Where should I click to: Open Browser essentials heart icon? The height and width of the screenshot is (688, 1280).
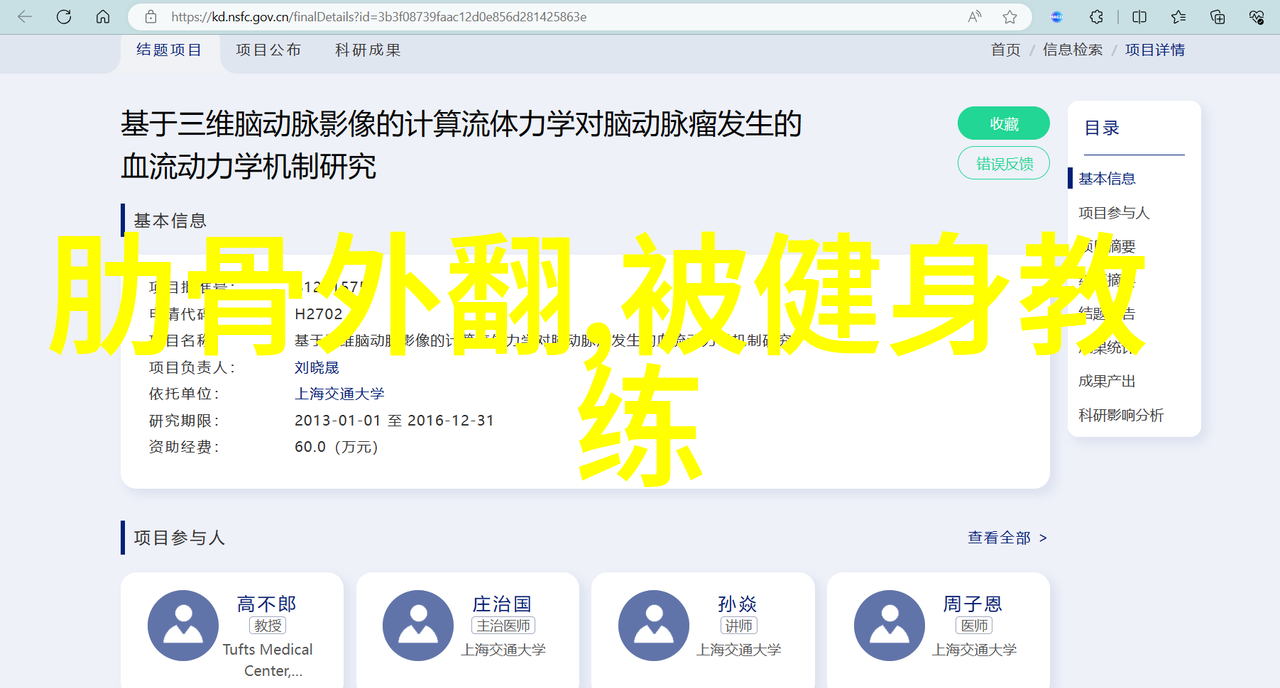(1257, 17)
